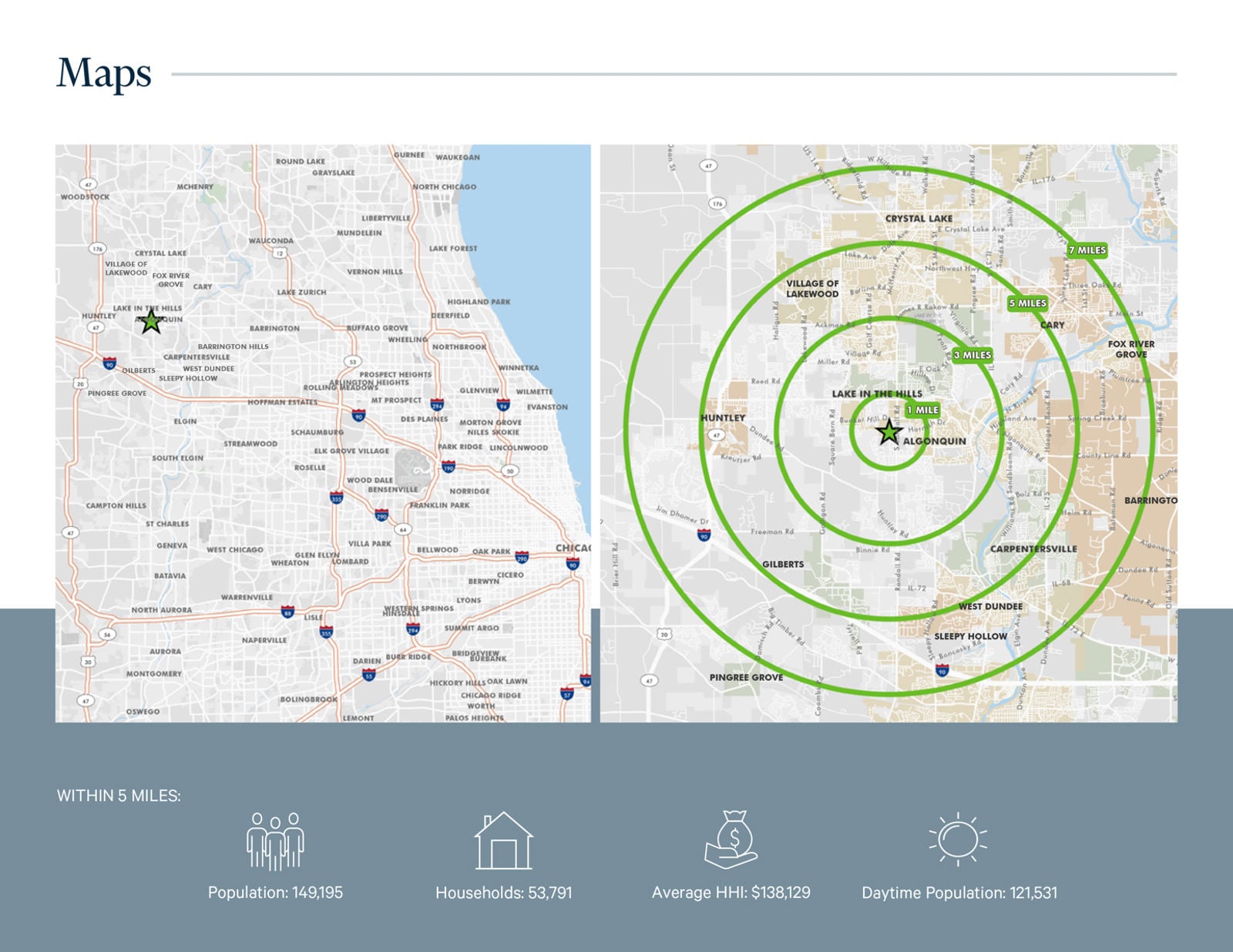Select the 1 MILE ring label
This screenshot has width=1233, height=952.
pyautogui.click(x=922, y=410)
